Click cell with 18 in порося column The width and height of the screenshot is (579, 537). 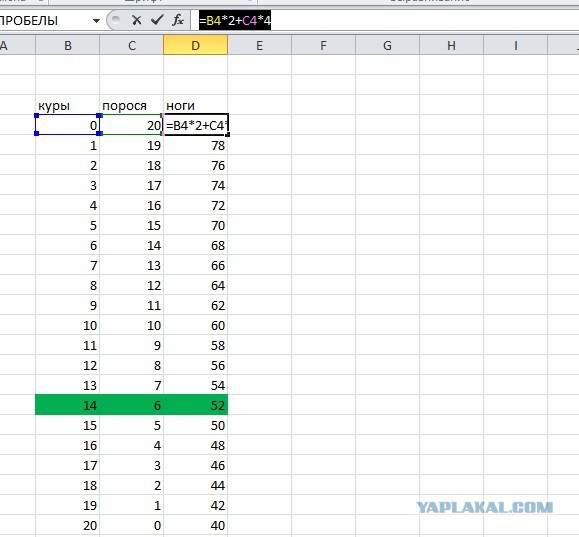coord(132,165)
